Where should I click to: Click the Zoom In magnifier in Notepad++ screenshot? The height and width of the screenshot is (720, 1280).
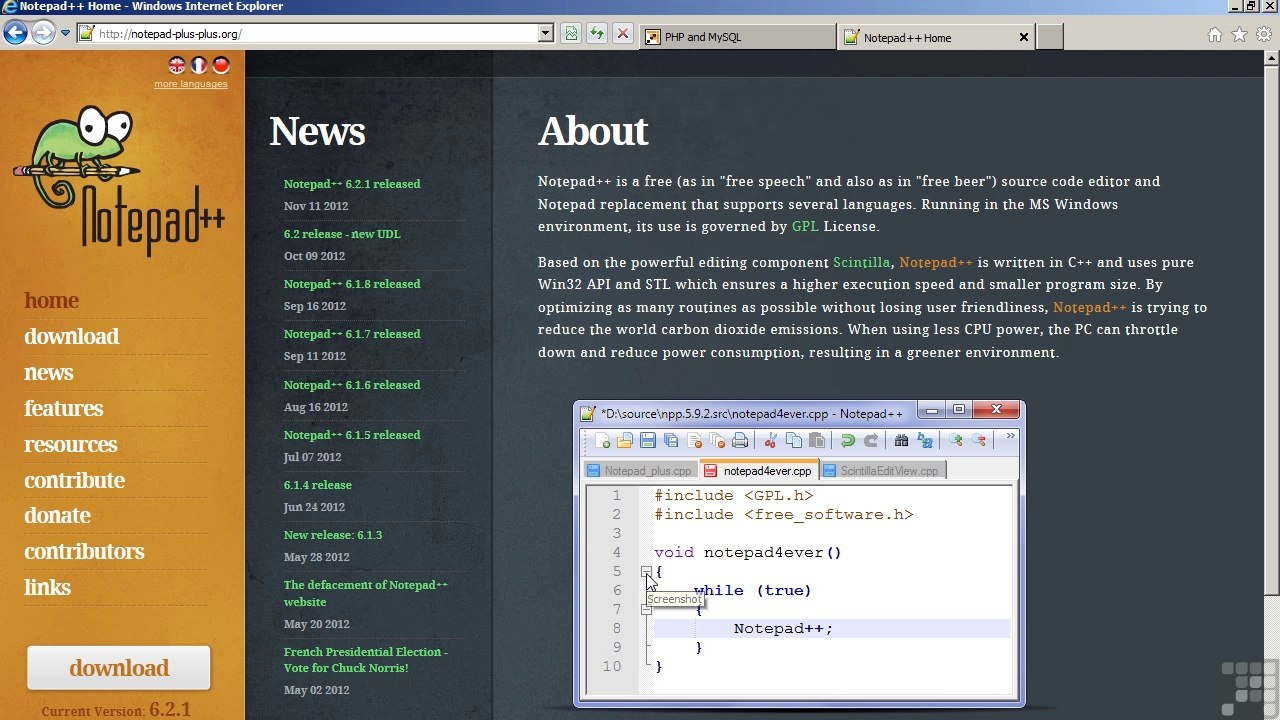pos(956,441)
